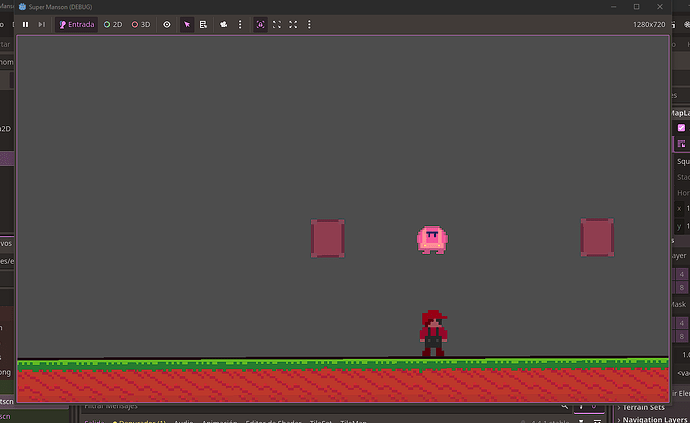Open the list select tool
The height and width of the screenshot is (423, 690).
pyautogui.click(x=203, y=25)
